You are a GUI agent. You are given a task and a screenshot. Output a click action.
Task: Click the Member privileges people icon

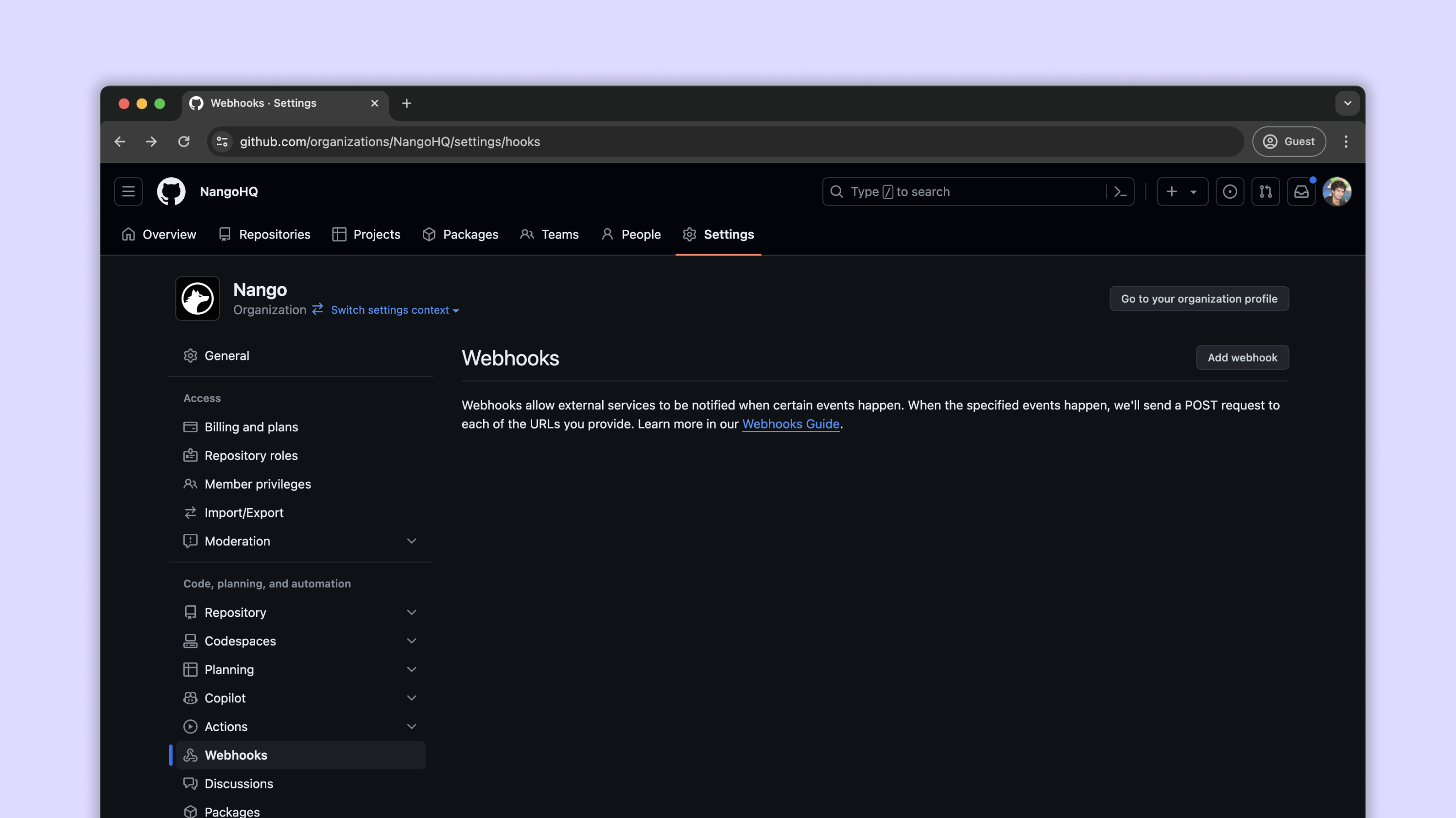click(191, 484)
